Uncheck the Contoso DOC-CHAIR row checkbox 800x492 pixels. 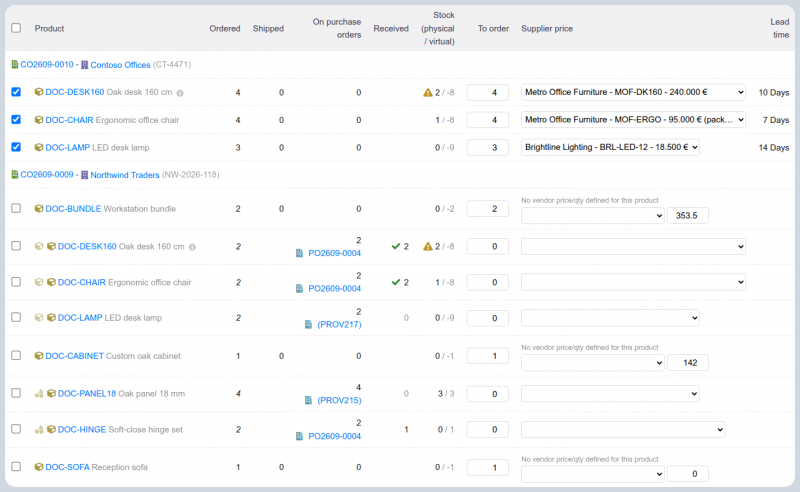[16, 119]
